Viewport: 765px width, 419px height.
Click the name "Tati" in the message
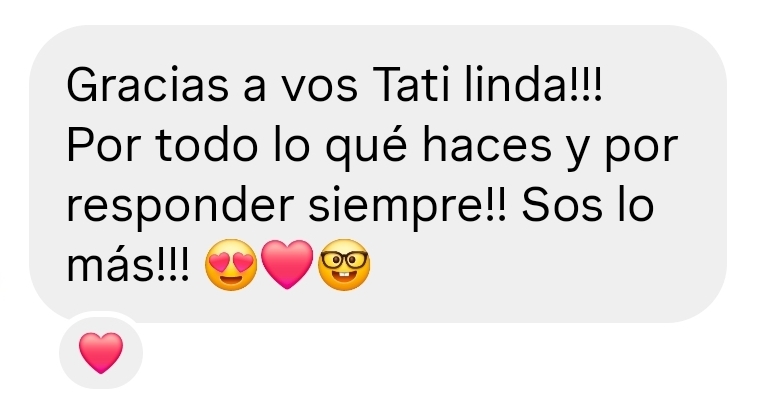click(411, 85)
